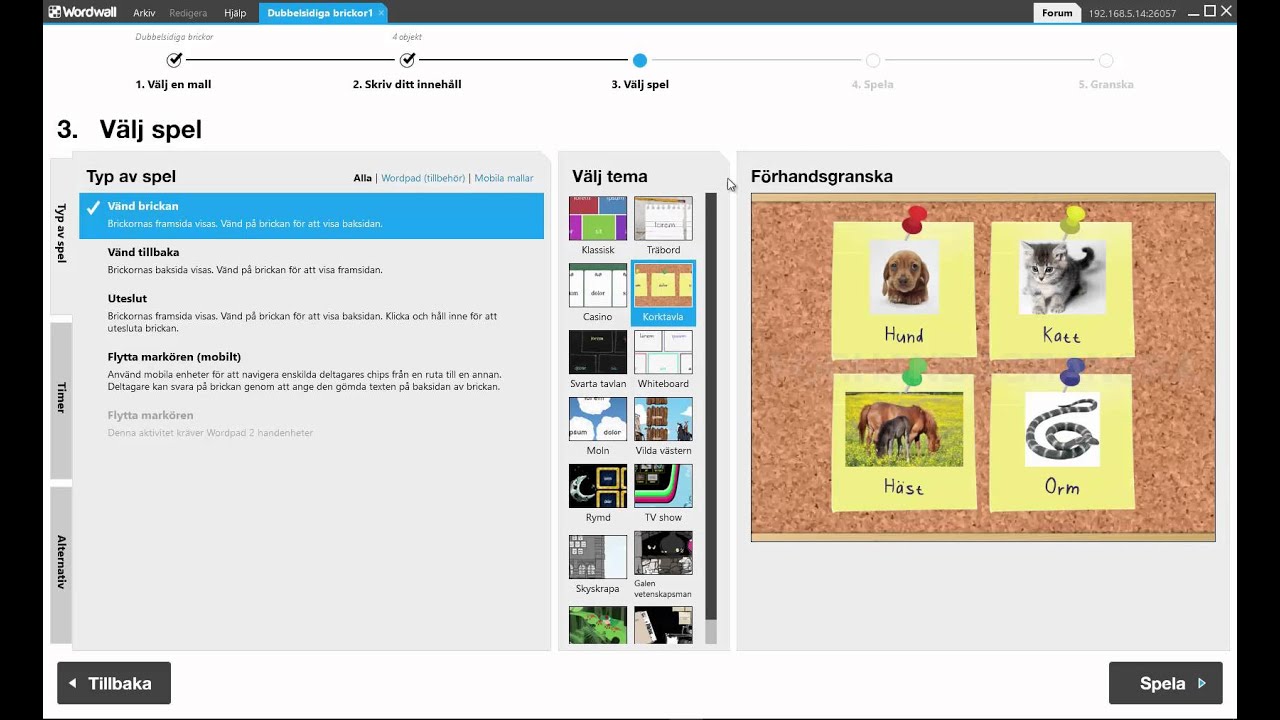Close the Dubbelsidiga brickor1 tab
Image resolution: width=1280 pixels, height=720 pixels.
(x=381, y=13)
